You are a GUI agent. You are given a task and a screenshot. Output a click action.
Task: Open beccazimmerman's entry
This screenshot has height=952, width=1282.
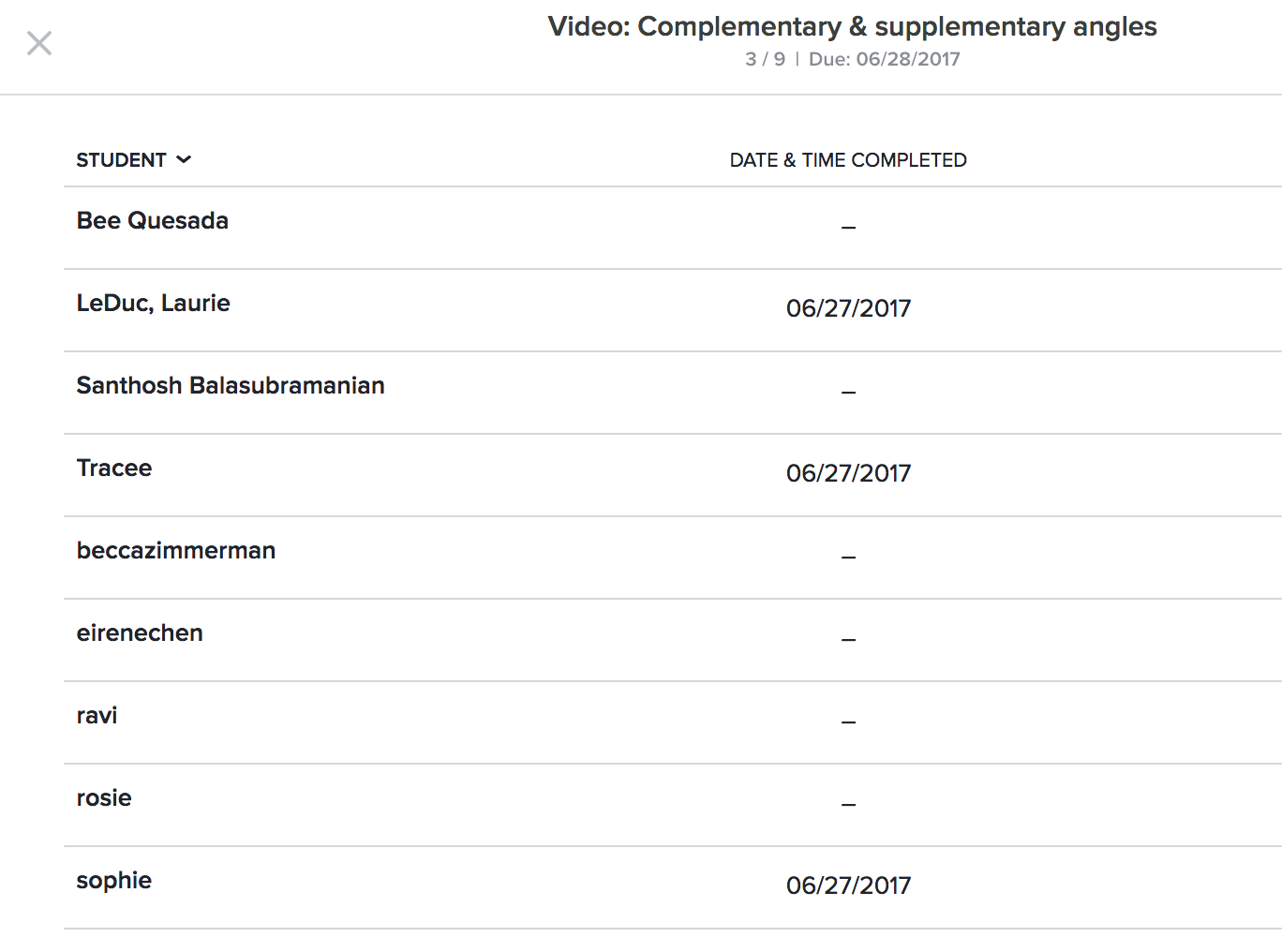click(x=176, y=551)
